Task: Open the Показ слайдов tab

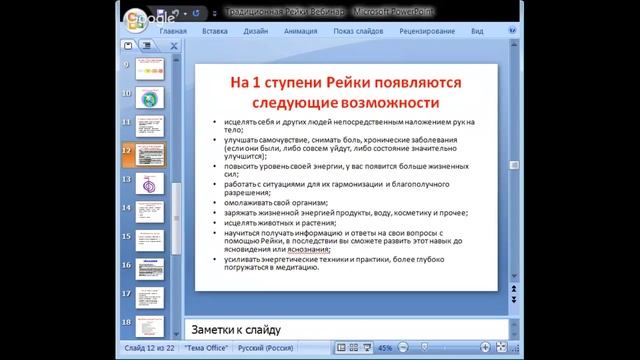Action: click(358, 31)
